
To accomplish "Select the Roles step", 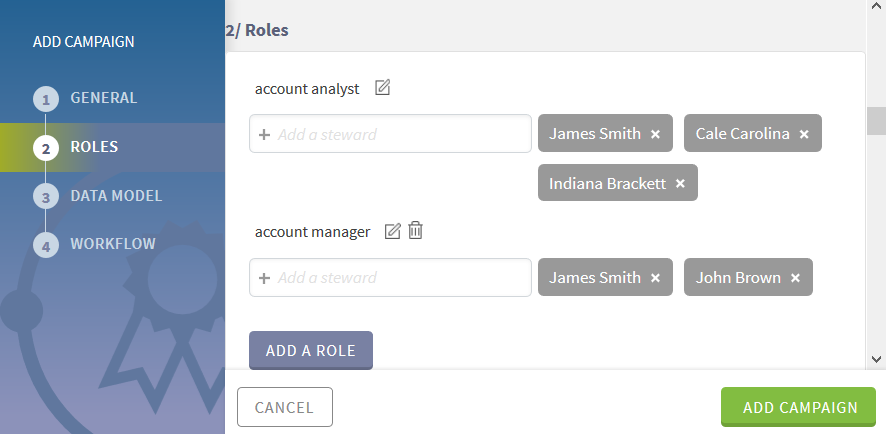I will click(x=94, y=147).
